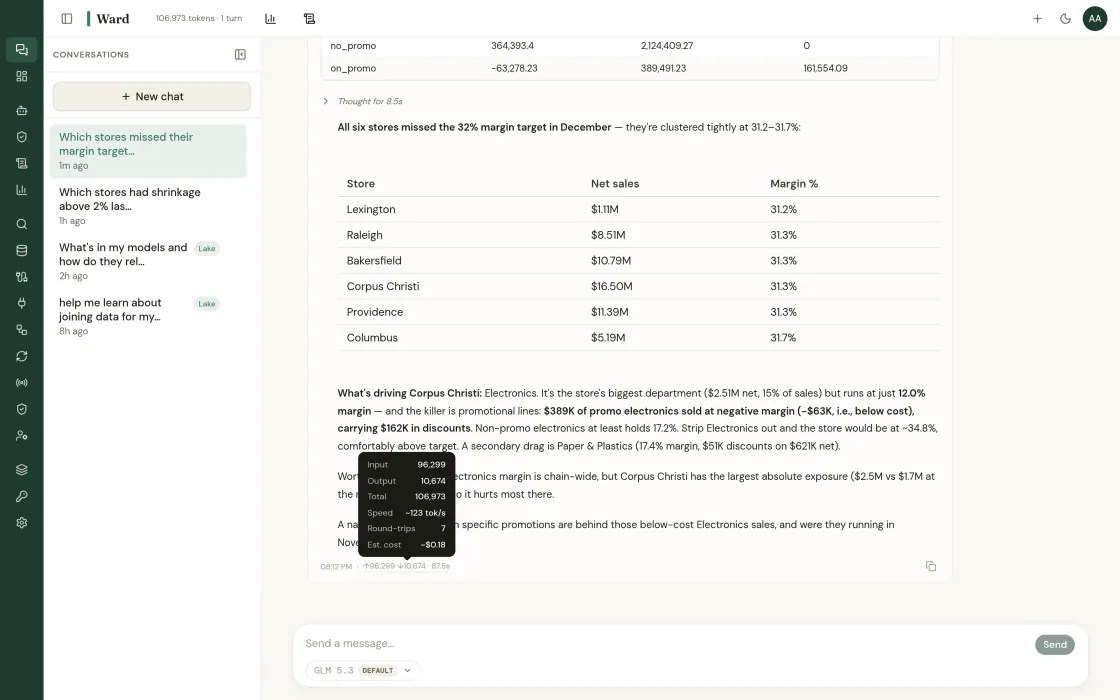Expand the 'Thought for 8.5s' section
Image resolution: width=1120 pixels, height=700 pixels.
[x=364, y=101]
